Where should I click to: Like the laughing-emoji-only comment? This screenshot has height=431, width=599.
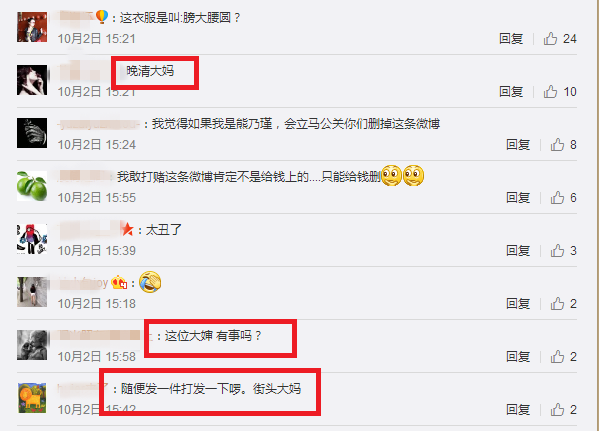coord(557,303)
